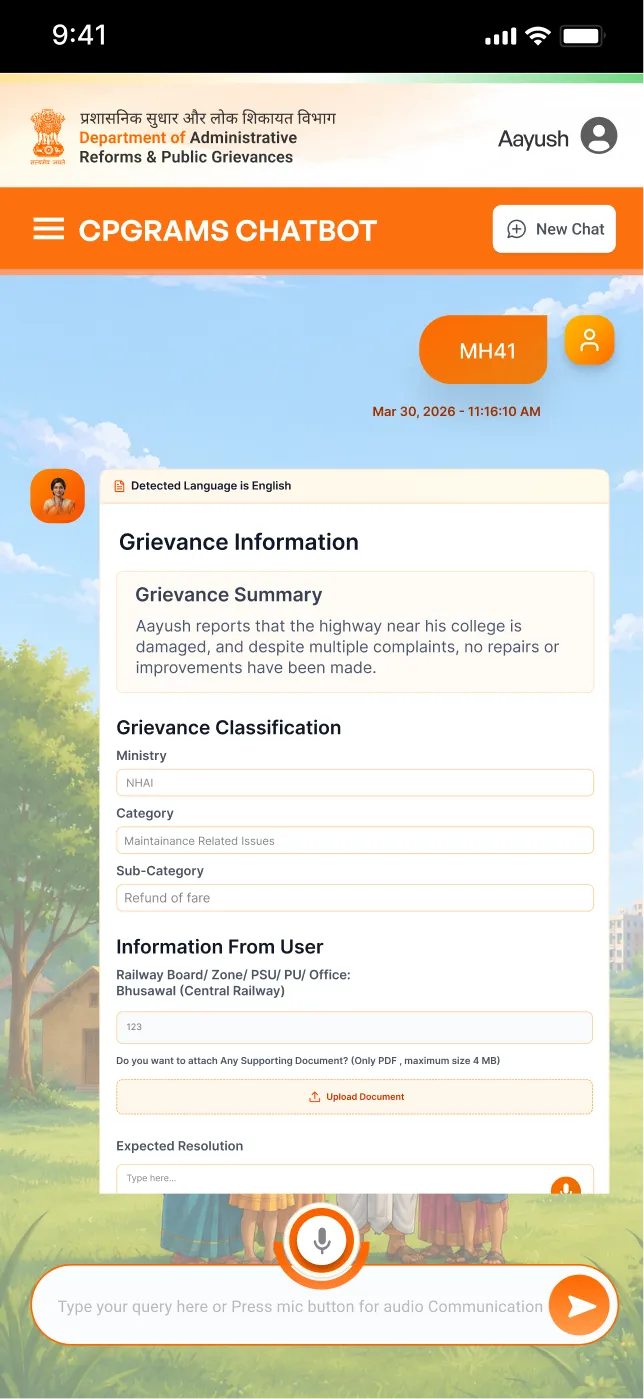Click the Railway Board input showing 123
Image resolution: width=644 pixels, height=1399 pixels.
(x=355, y=1027)
